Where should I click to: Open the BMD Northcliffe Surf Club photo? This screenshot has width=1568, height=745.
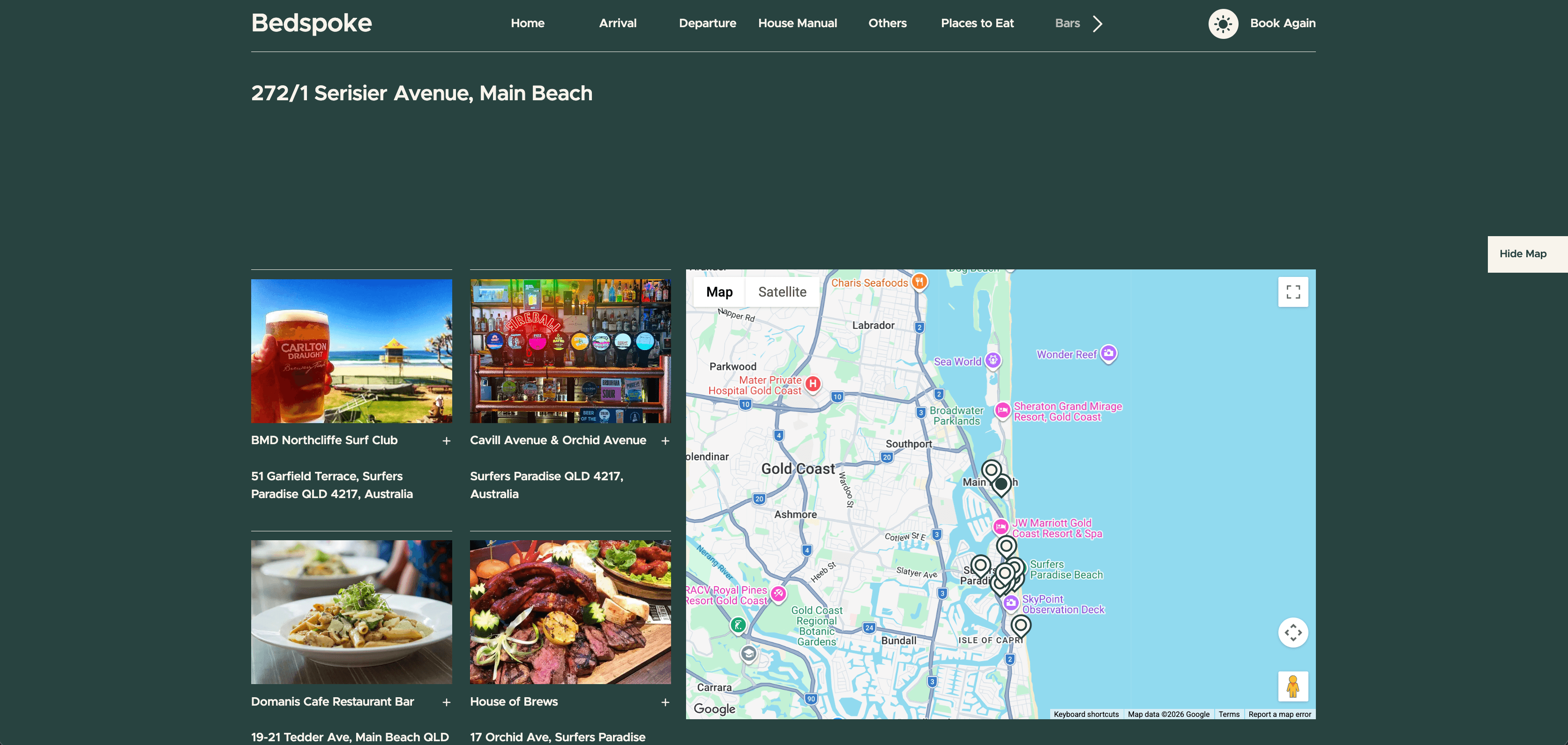tap(351, 351)
